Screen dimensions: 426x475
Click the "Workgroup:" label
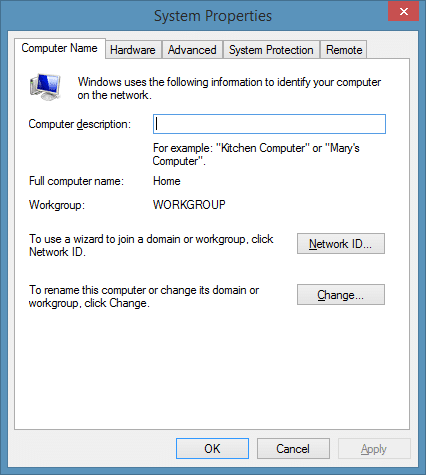57,205
